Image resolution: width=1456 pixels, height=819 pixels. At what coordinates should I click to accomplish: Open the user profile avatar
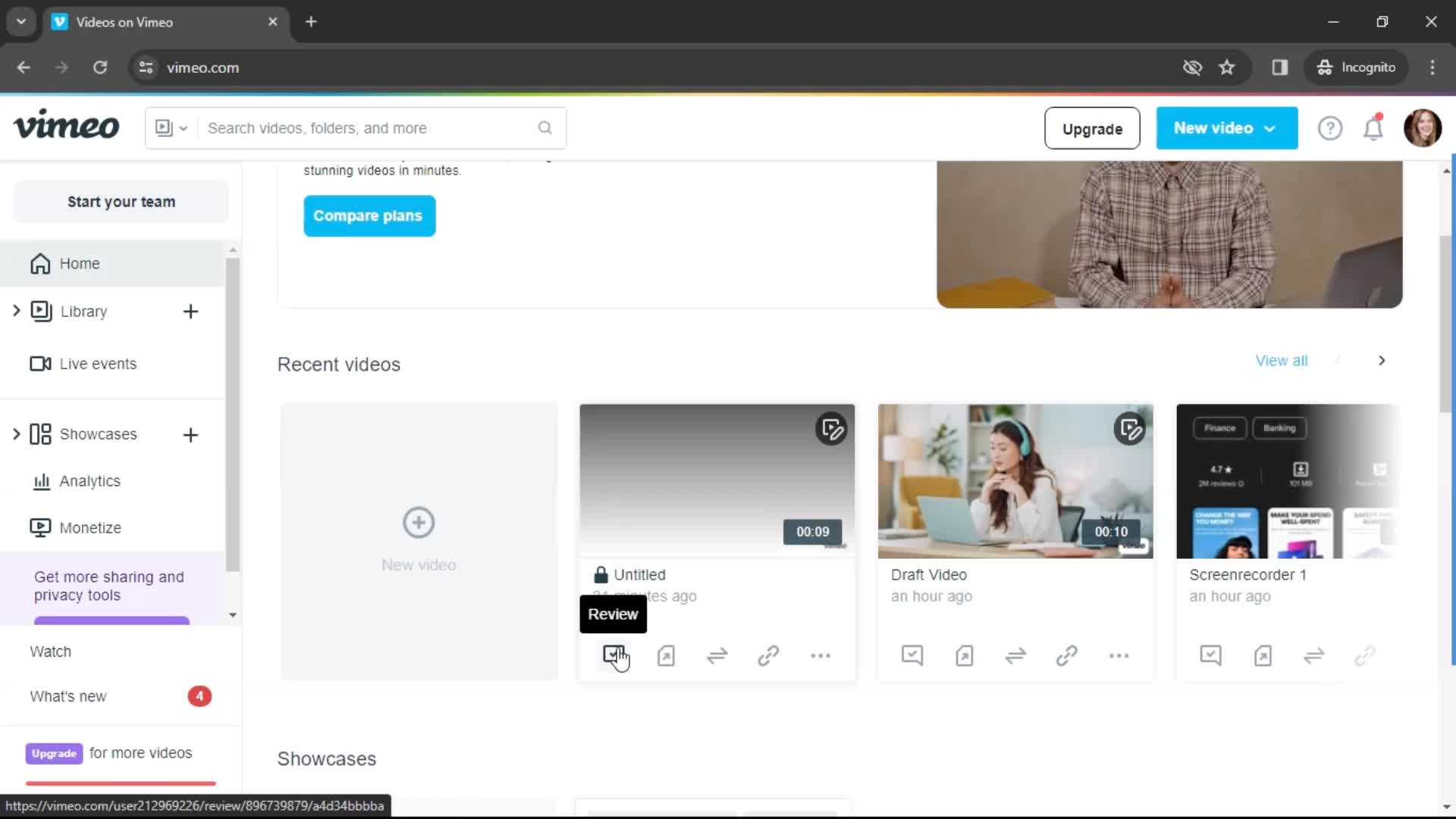click(1423, 128)
